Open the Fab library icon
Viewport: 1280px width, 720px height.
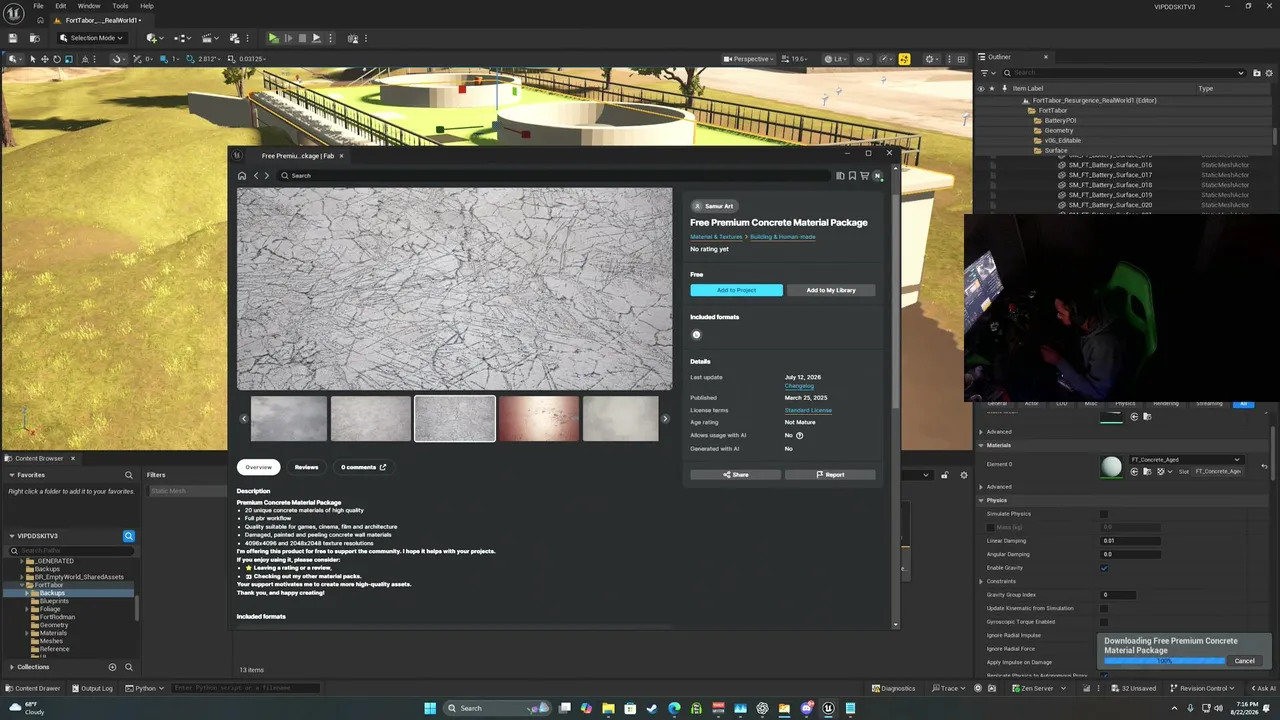point(840,176)
